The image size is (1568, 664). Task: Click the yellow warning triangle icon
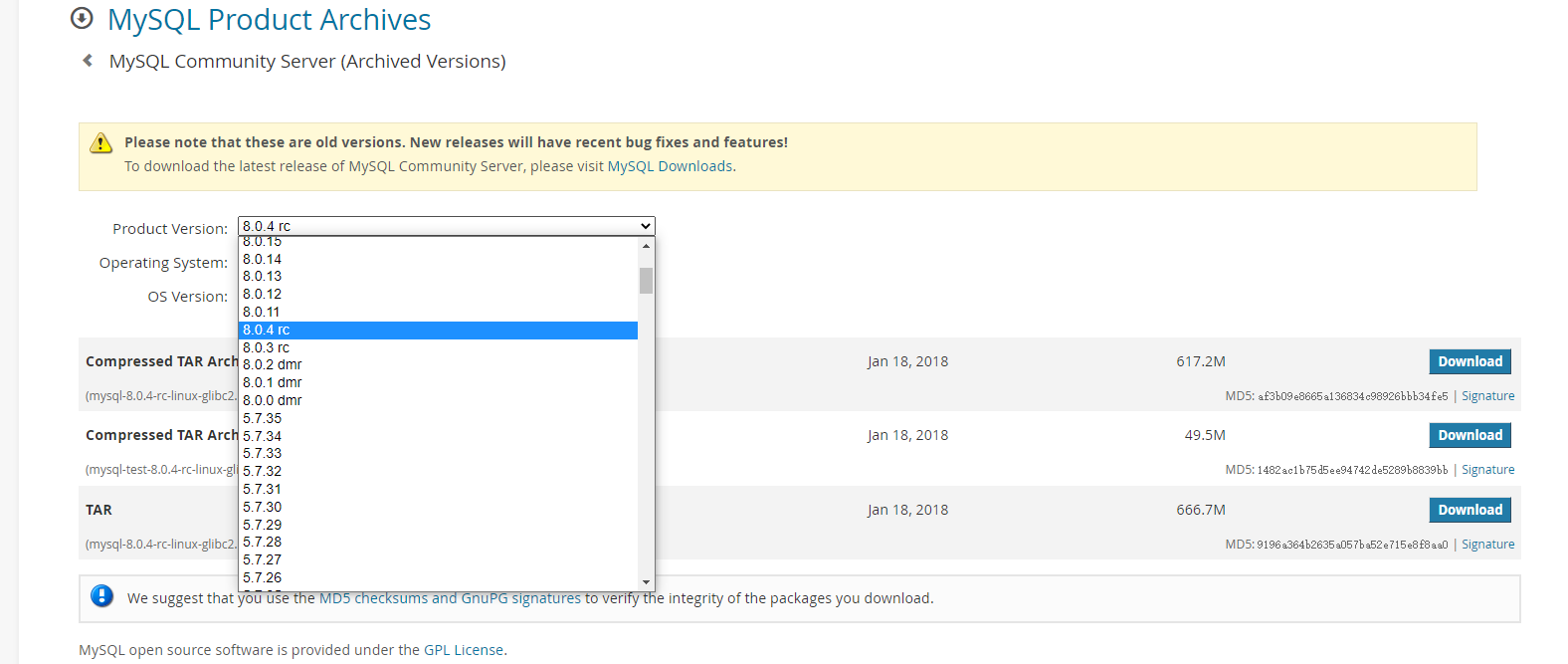coord(101,143)
